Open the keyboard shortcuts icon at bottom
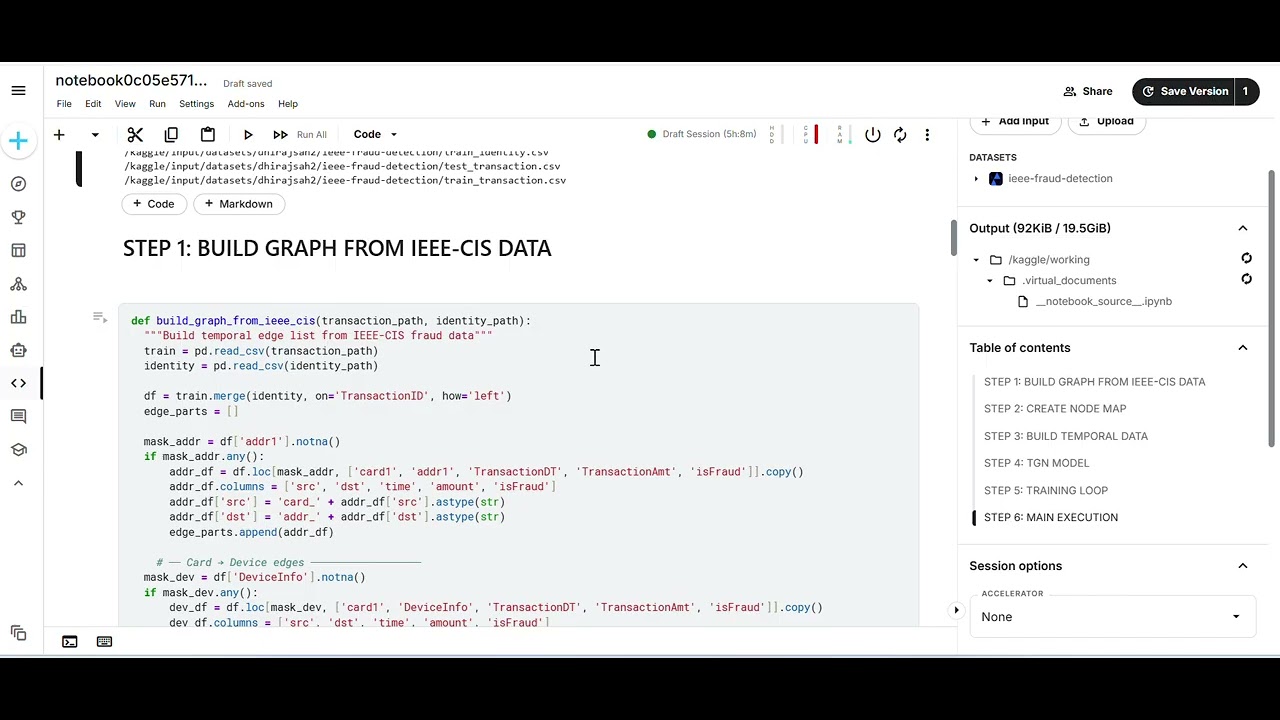 (x=104, y=642)
